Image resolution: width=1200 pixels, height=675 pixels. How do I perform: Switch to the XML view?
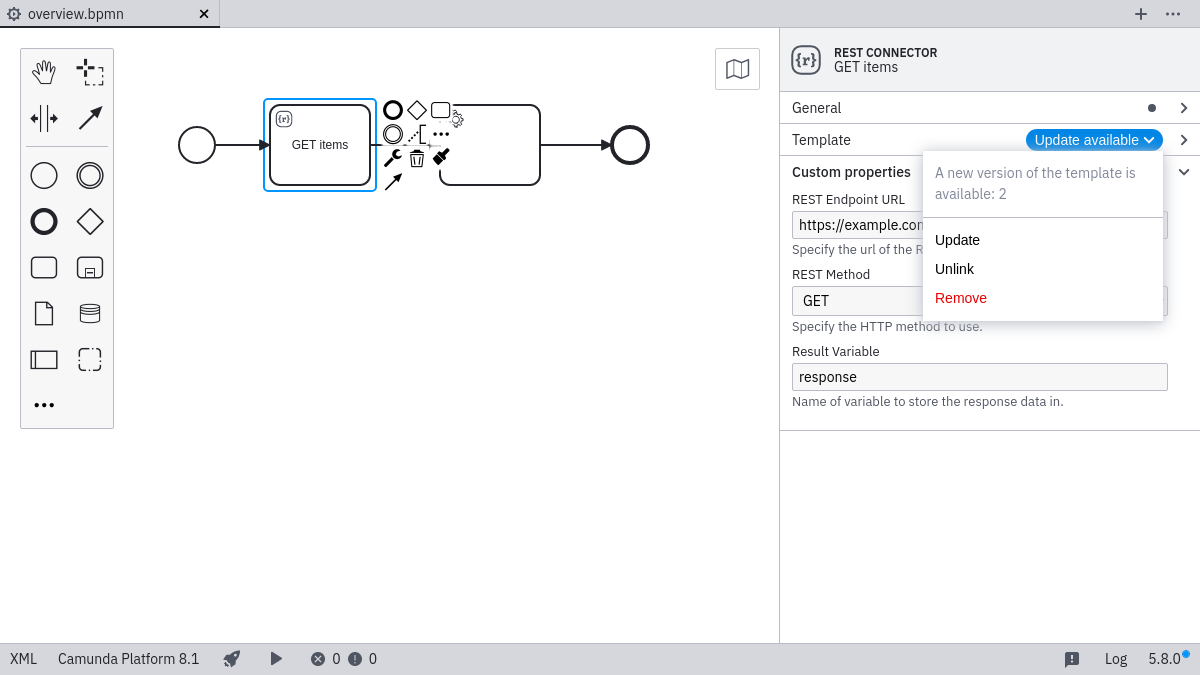(23, 659)
